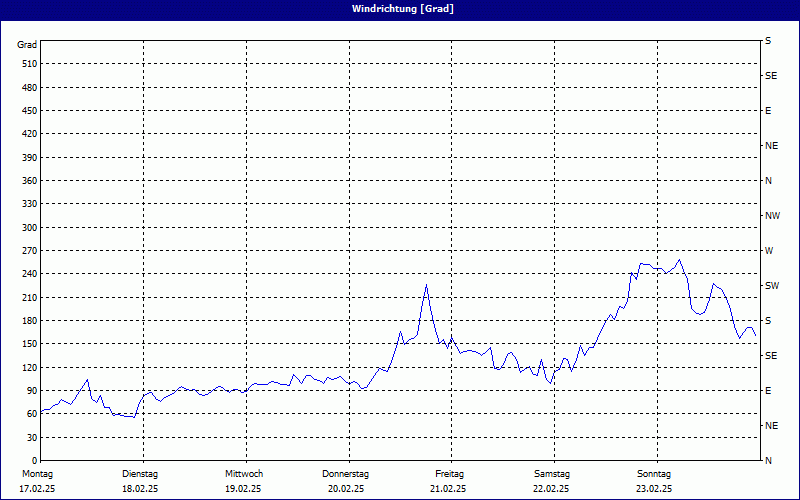
Task: Select the 'N' compass label at 0 degrees
Action: coord(769,460)
